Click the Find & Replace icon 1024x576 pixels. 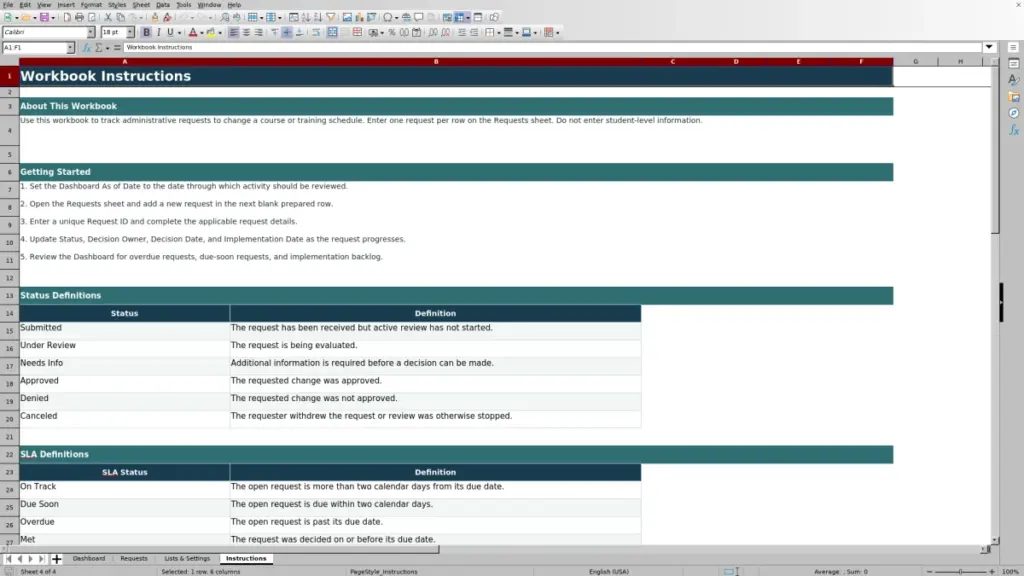225,17
